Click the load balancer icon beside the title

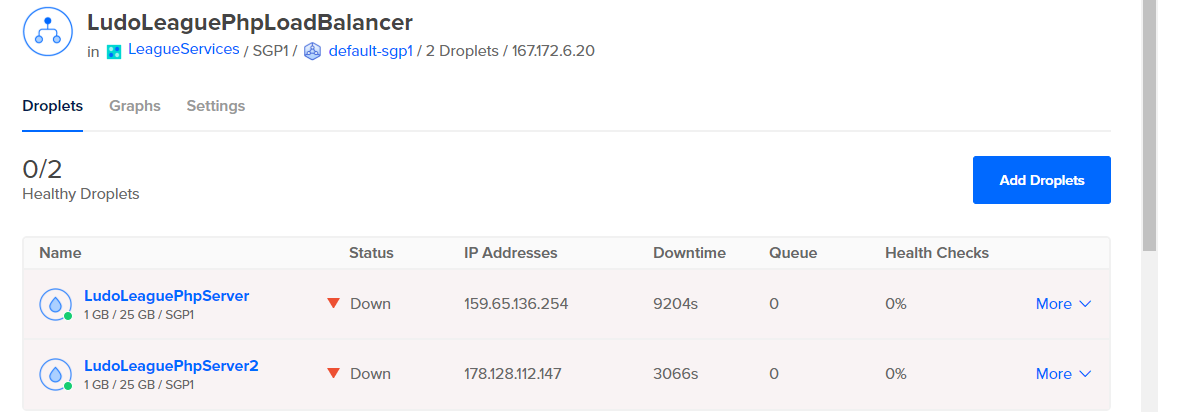[x=48, y=30]
